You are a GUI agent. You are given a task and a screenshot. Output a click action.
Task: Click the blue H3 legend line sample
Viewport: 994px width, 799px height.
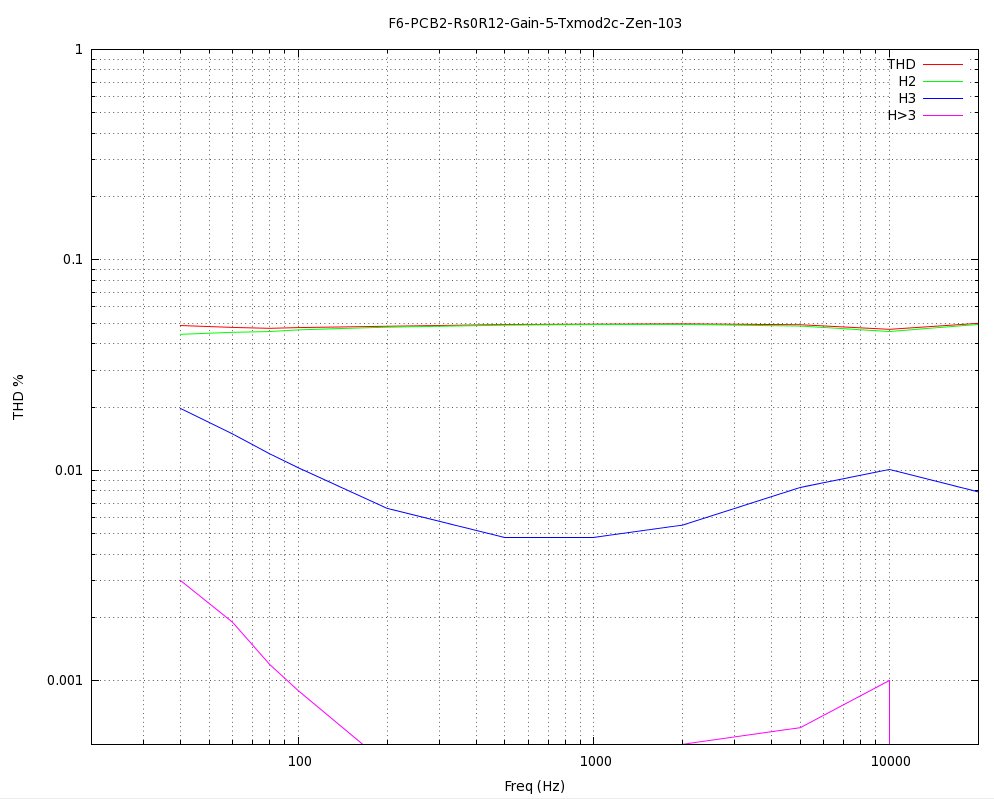tap(943, 98)
